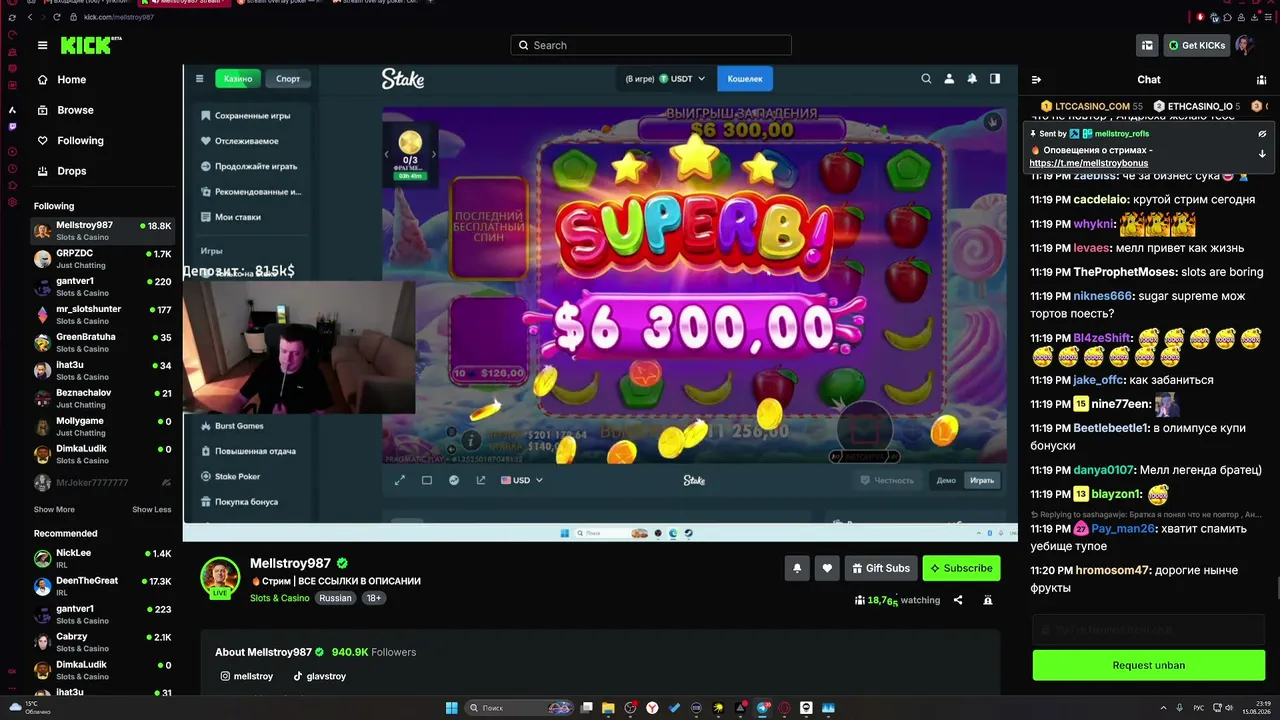Open Мои ставки in Stake sidebar
This screenshot has width=1280, height=720.
[x=231, y=216]
